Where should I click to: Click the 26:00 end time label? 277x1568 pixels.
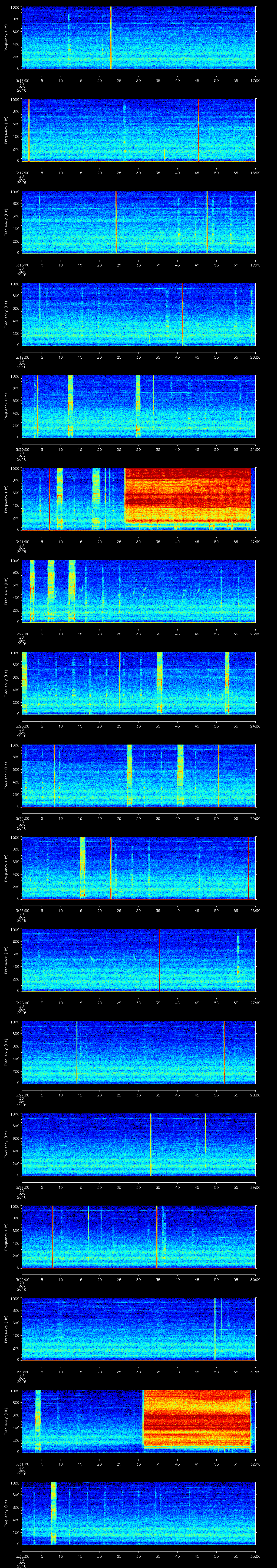tap(256, 910)
